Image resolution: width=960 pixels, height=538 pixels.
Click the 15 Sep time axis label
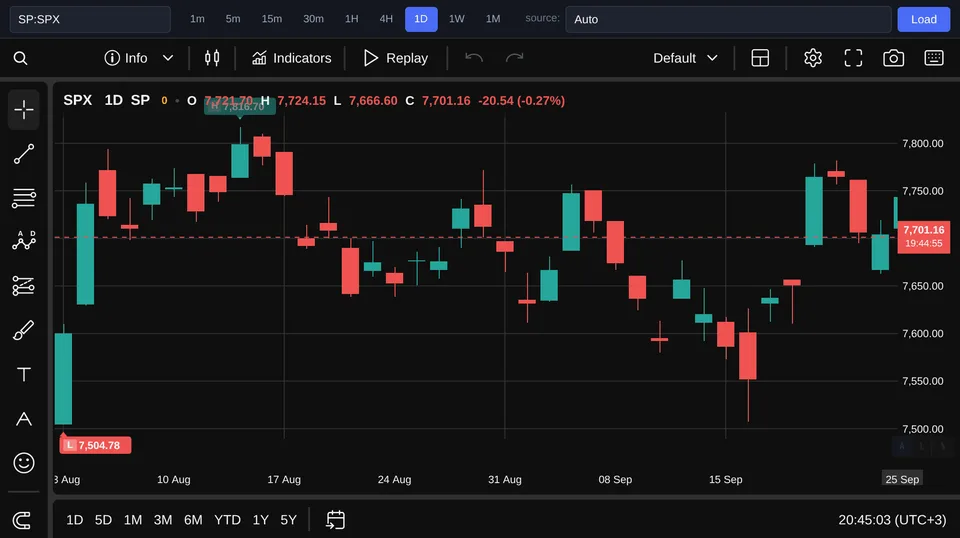coord(726,479)
